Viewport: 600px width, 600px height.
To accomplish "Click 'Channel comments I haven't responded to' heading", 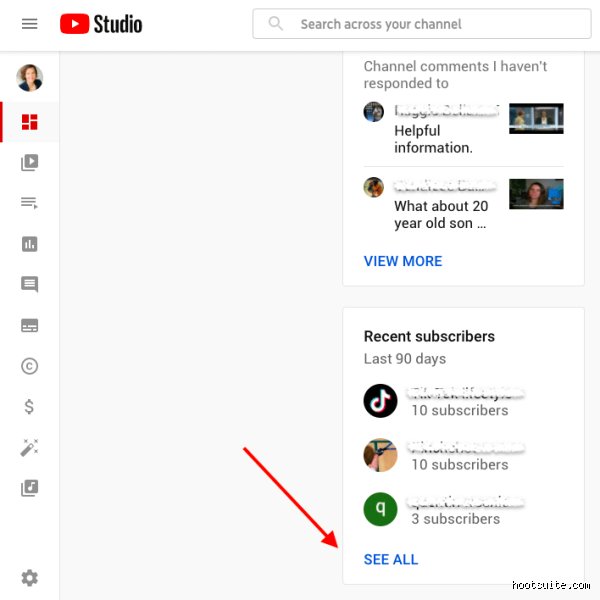I will [x=455, y=75].
